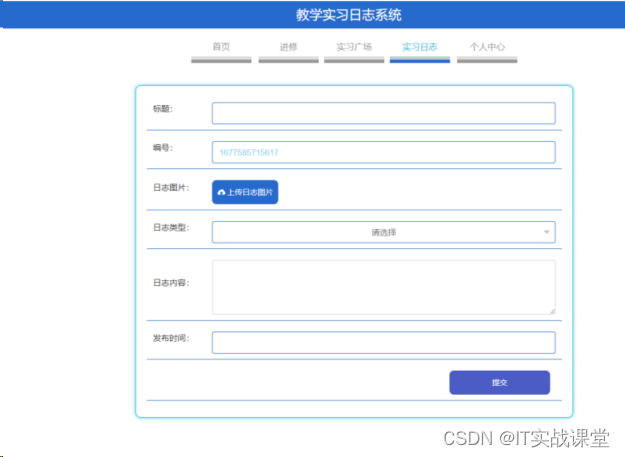Focus the 日志内容 text area
625x457 pixels.
pyautogui.click(x=383, y=287)
